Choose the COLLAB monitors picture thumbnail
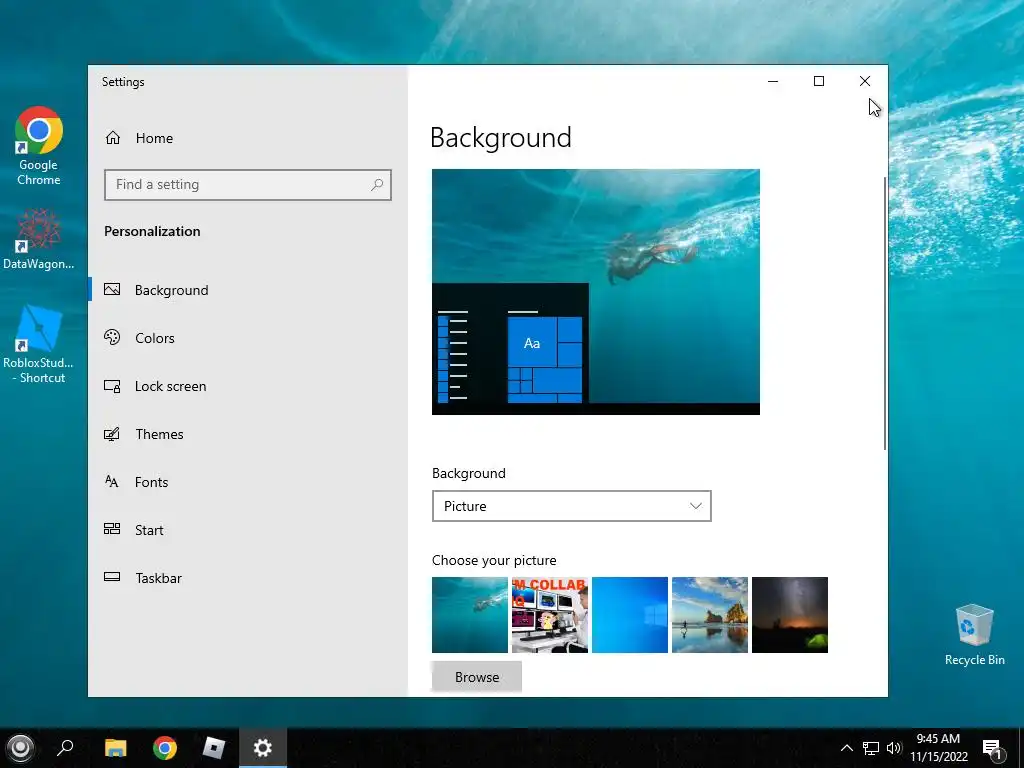The width and height of the screenshot is (1024, 768). click(550, 615)
